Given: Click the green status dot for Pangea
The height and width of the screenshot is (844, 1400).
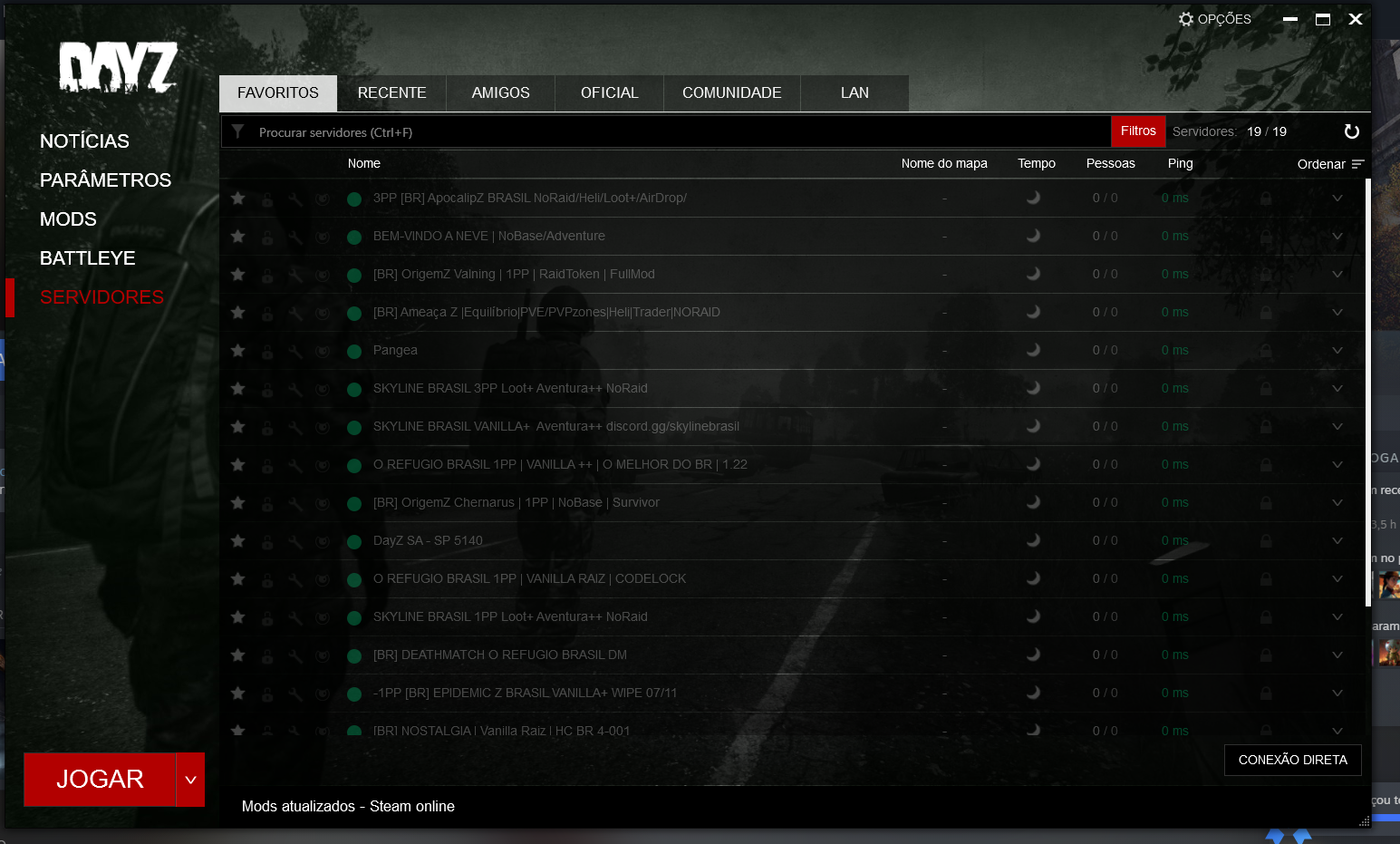Looking at the screenshot, I should click(354, 351).
